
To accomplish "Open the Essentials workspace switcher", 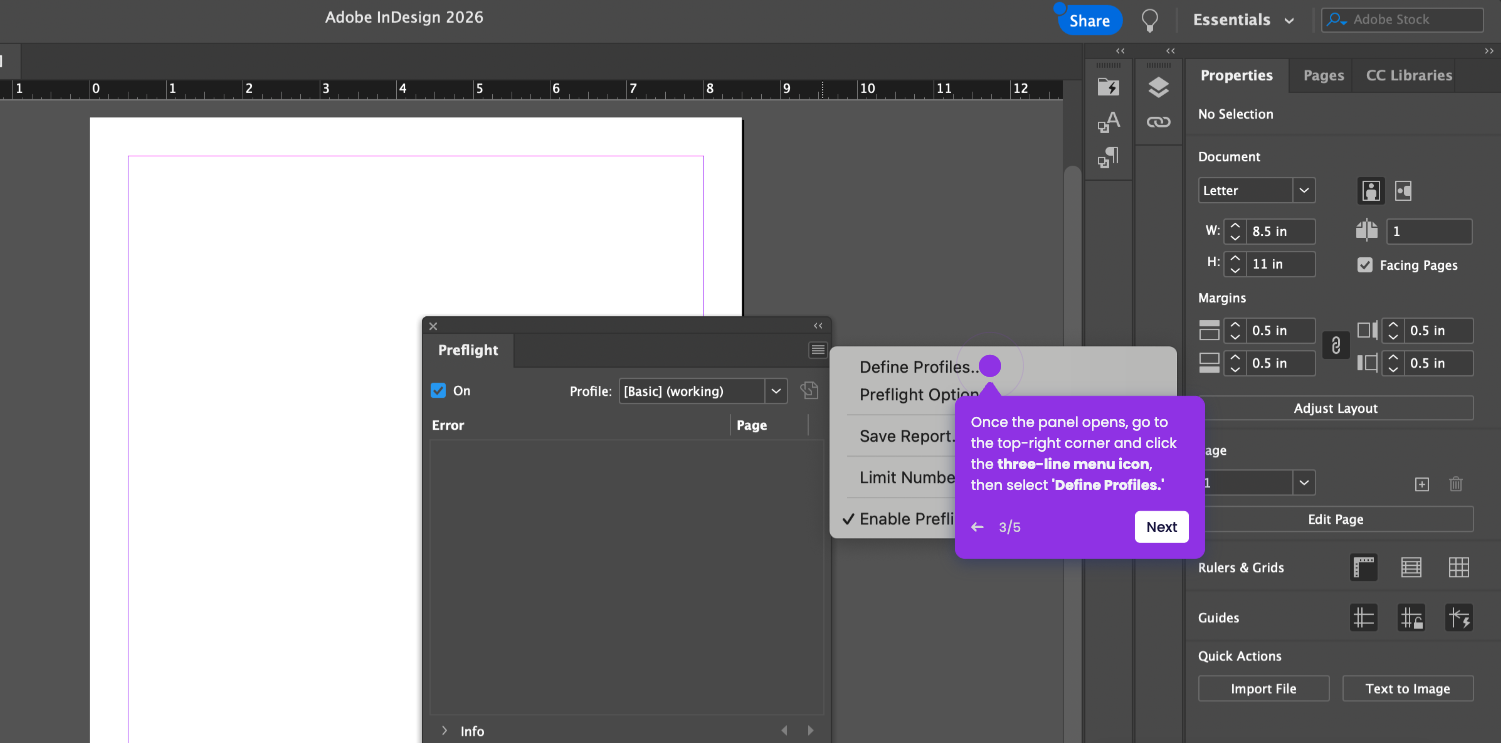I will [x=1244, y=20].
